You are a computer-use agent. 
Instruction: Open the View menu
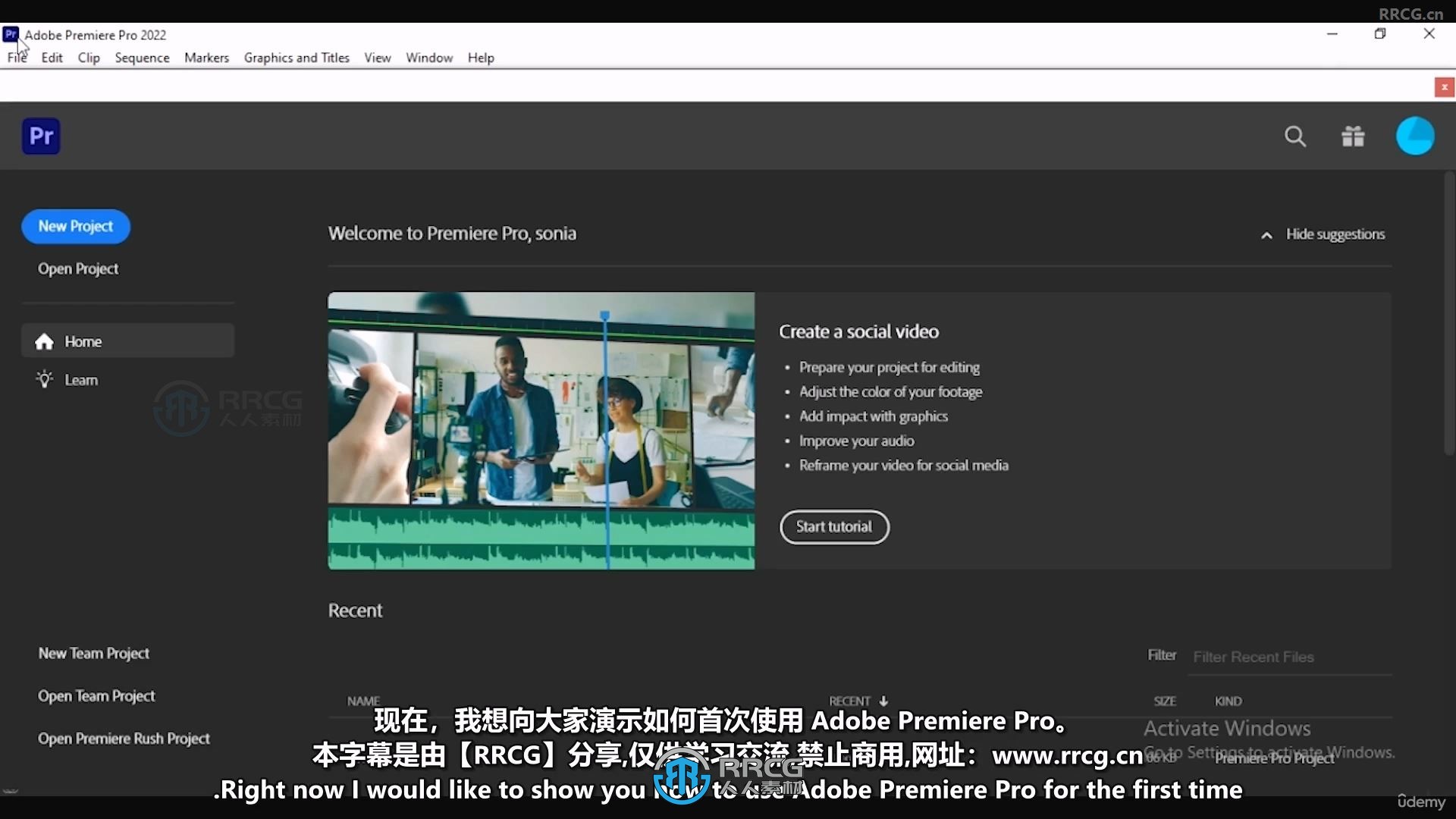point(377,58)
